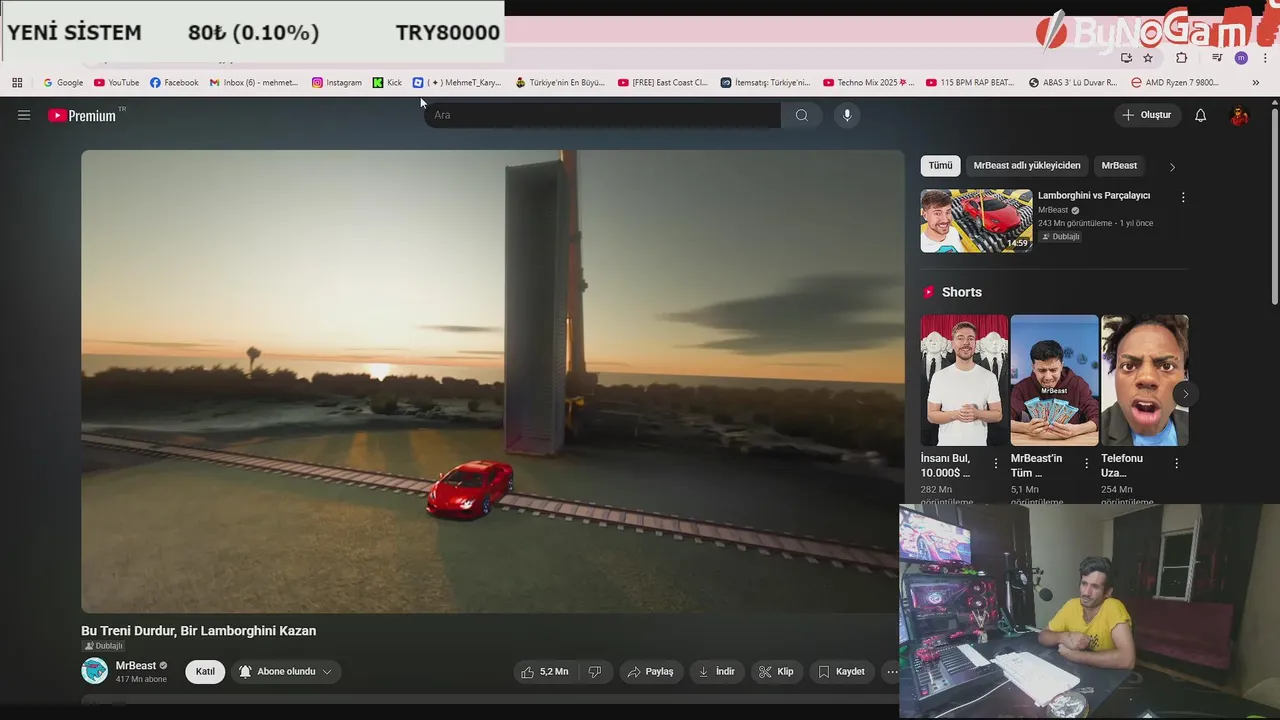Open the account avatar menu
Viewport: 1280px width, 720px height.
1239,115
